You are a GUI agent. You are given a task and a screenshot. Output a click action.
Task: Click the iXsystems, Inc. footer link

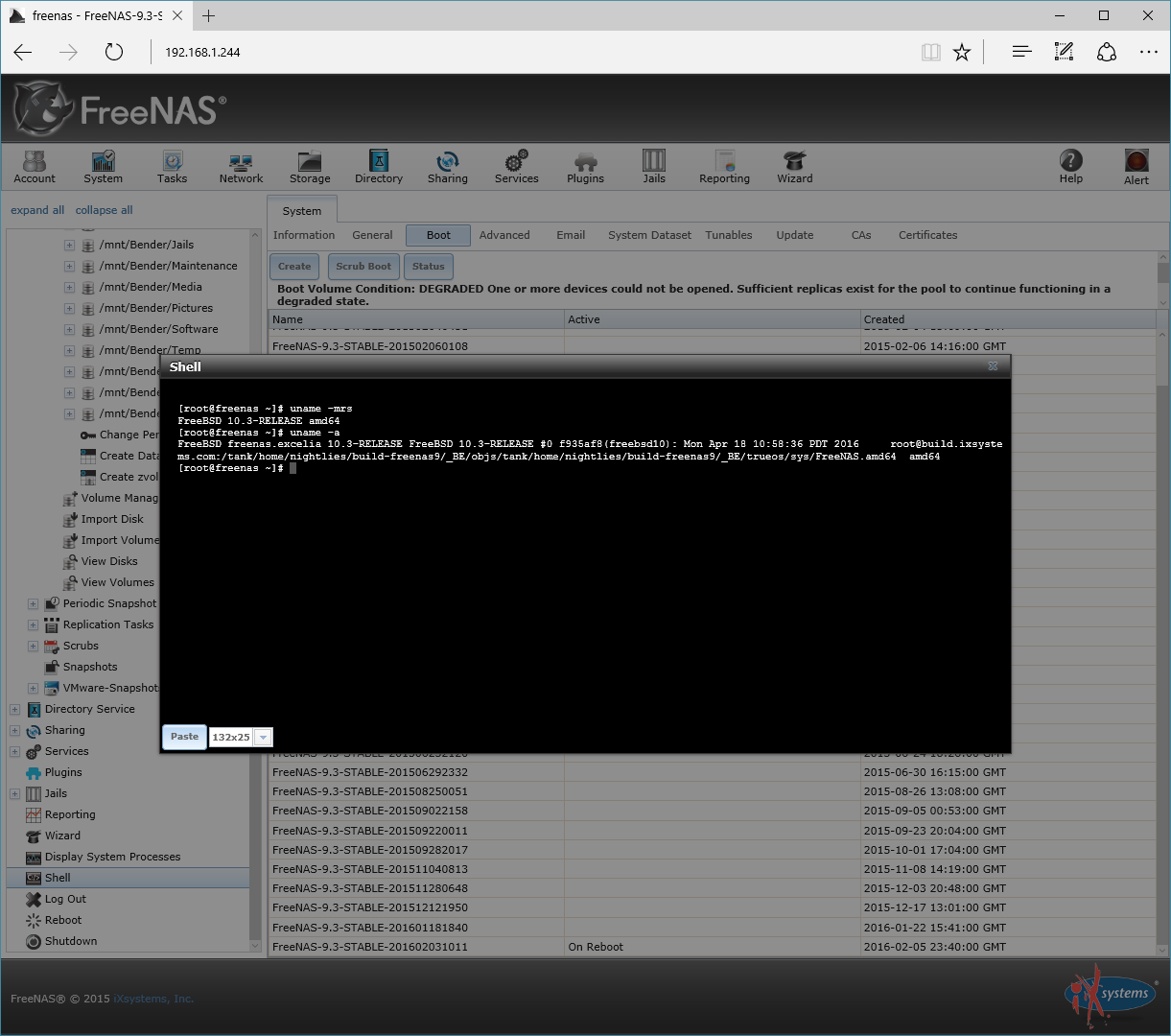click(x=153, y=999)
